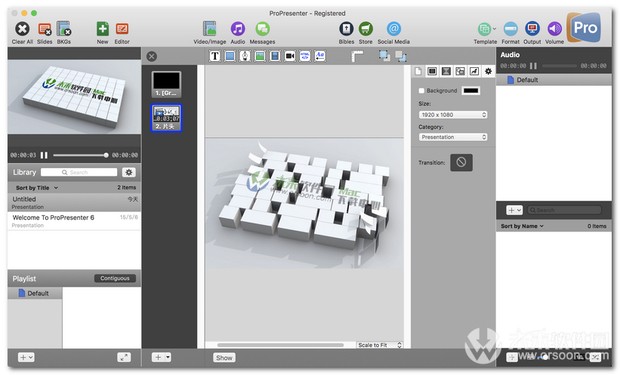This screenshot has height=375, width=620.
Task: Open the Category Presentation dropdown
Action: 453,137
